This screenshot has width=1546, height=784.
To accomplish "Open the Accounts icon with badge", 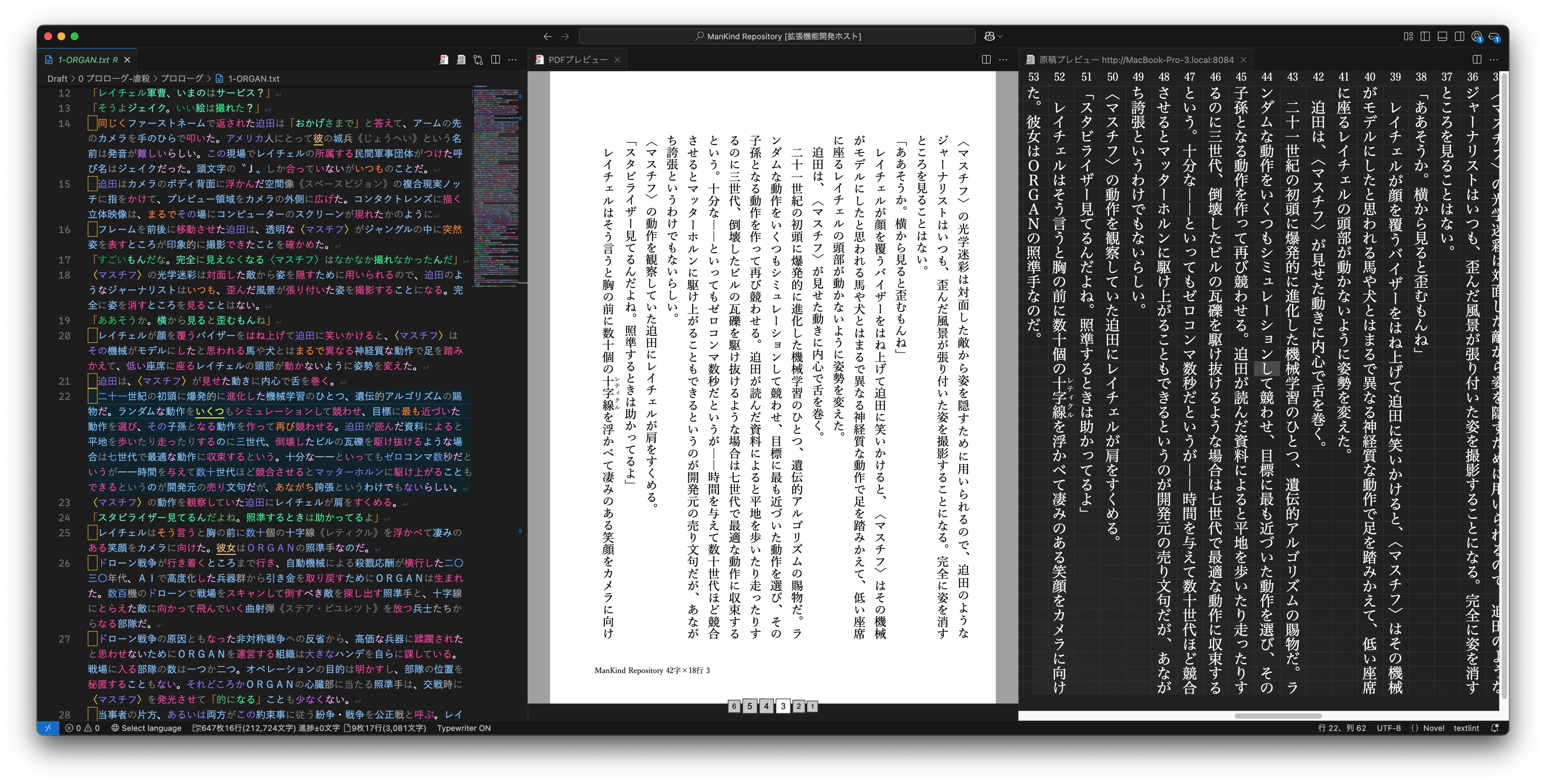I will (x=1477, y=37).
